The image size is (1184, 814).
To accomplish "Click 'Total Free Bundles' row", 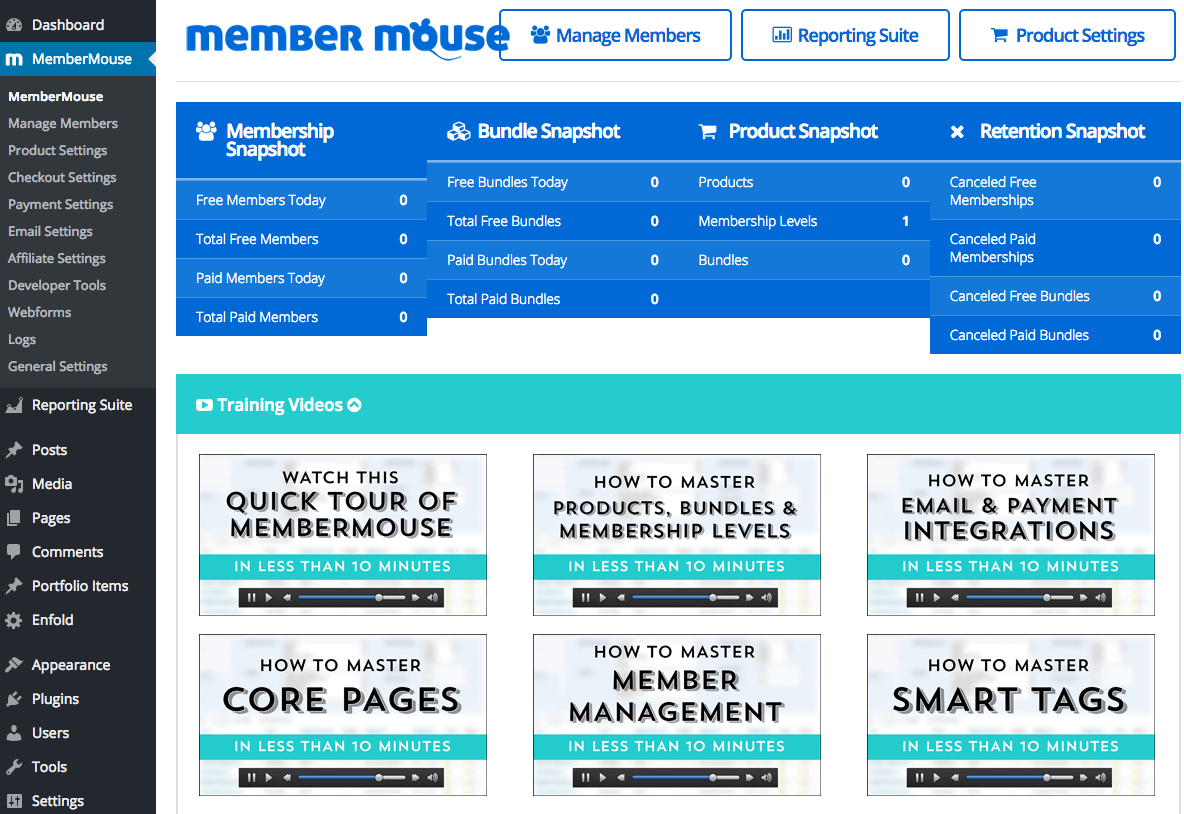I will click(x=553, y=221).
